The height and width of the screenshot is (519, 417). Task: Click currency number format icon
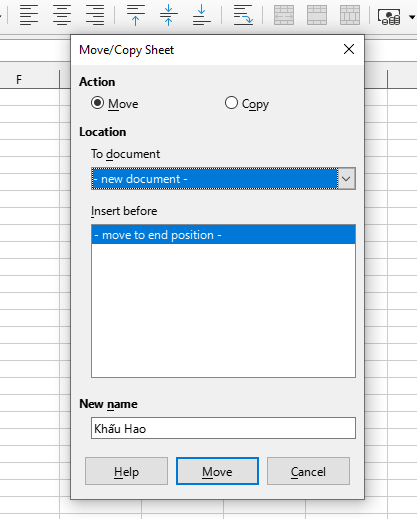tap(389, 16)
